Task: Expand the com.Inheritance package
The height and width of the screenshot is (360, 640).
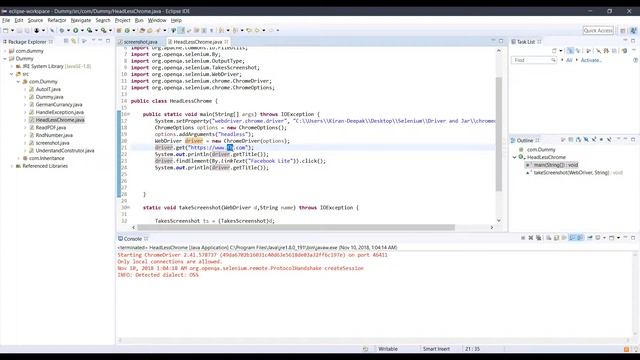Action: tap(18, 158)
